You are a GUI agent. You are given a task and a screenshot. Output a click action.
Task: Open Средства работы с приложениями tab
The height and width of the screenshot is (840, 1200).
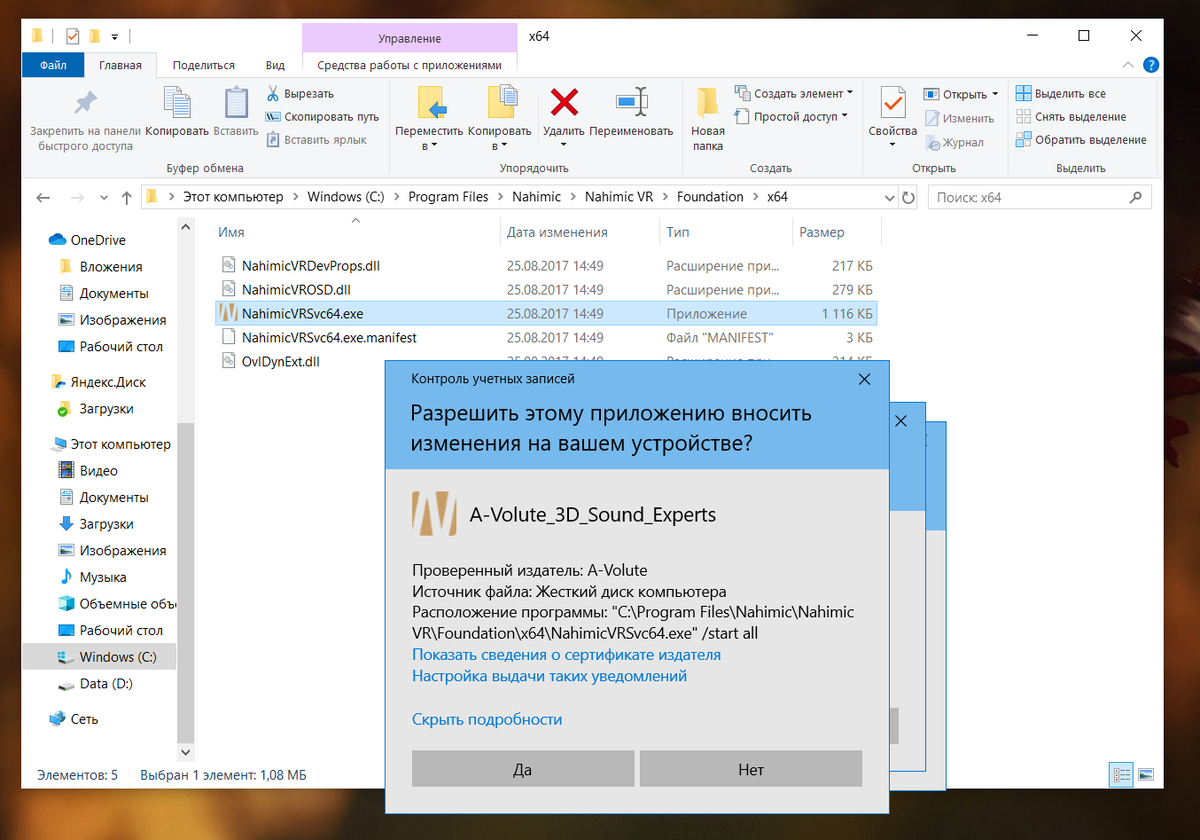409,65
